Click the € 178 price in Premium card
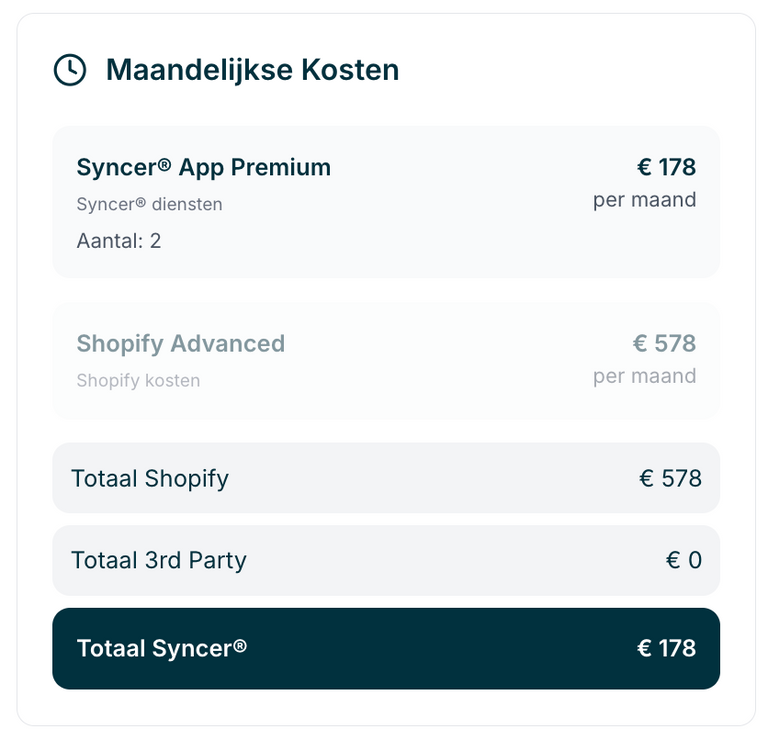 pos(666,167)
